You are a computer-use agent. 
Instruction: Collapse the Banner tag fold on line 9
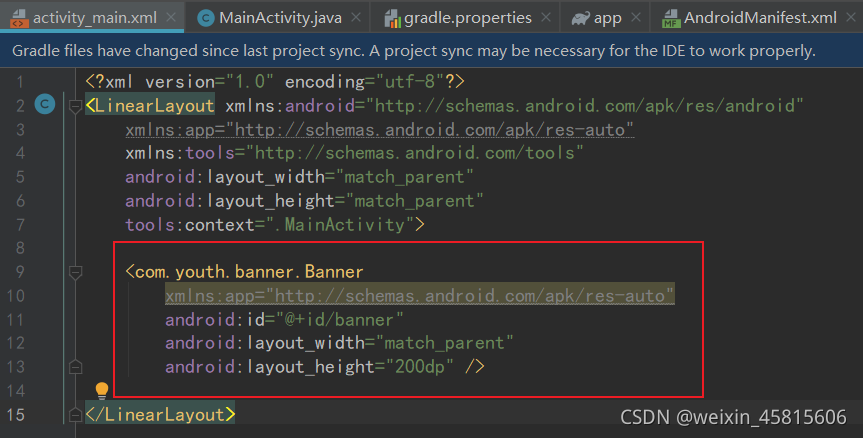coord(75,272)
